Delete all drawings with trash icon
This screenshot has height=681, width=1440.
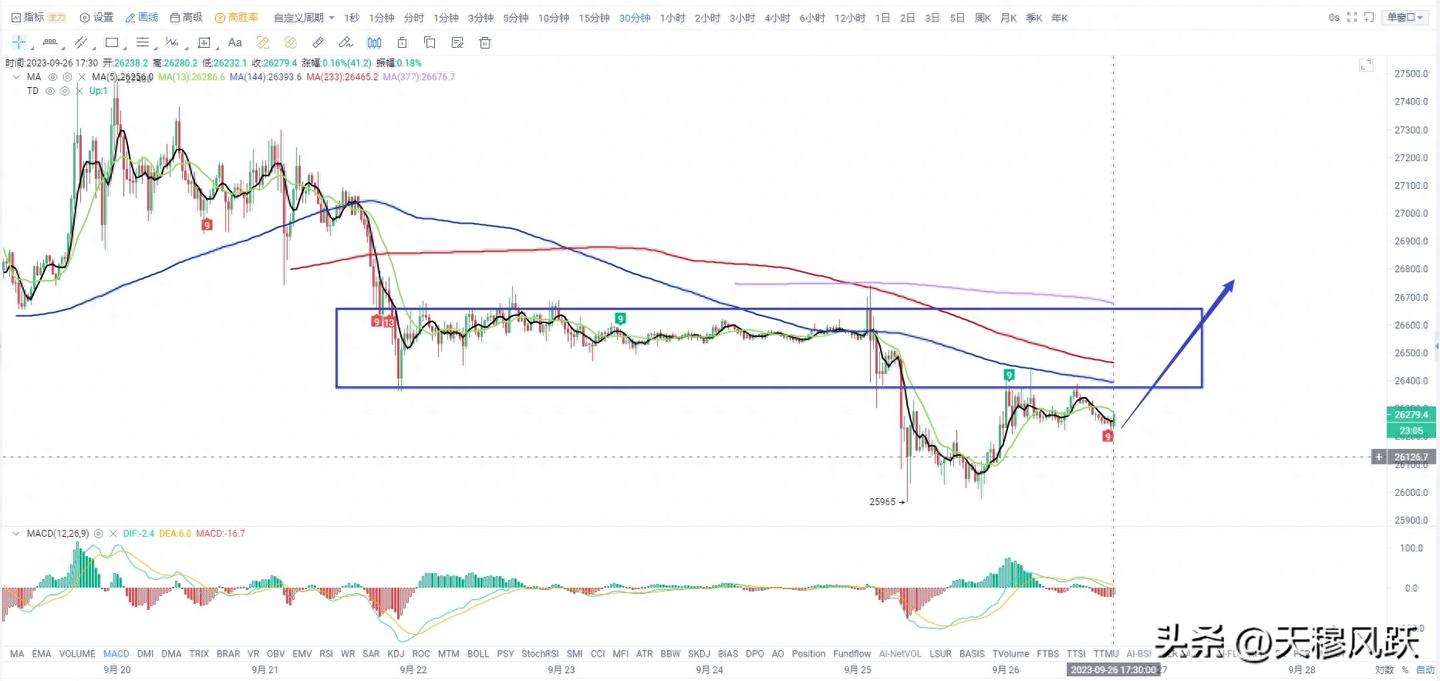pos(485,43)
